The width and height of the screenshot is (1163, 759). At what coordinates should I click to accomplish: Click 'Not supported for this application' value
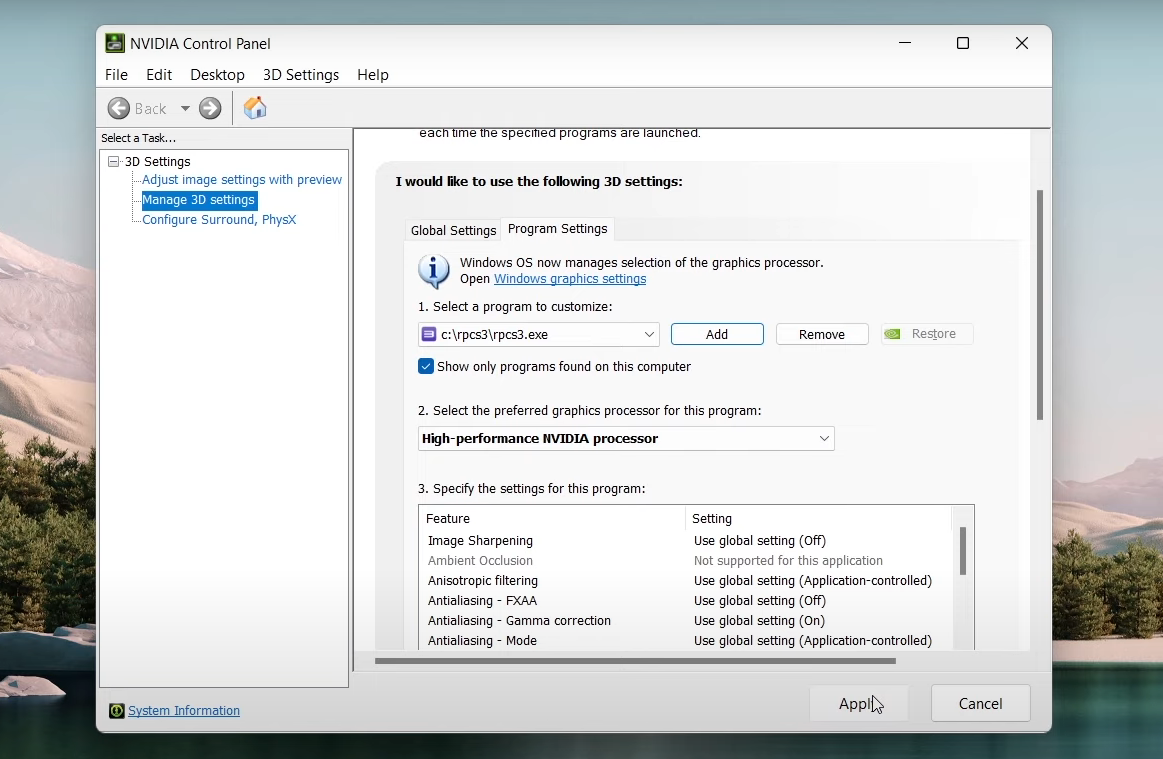(788, 561)
